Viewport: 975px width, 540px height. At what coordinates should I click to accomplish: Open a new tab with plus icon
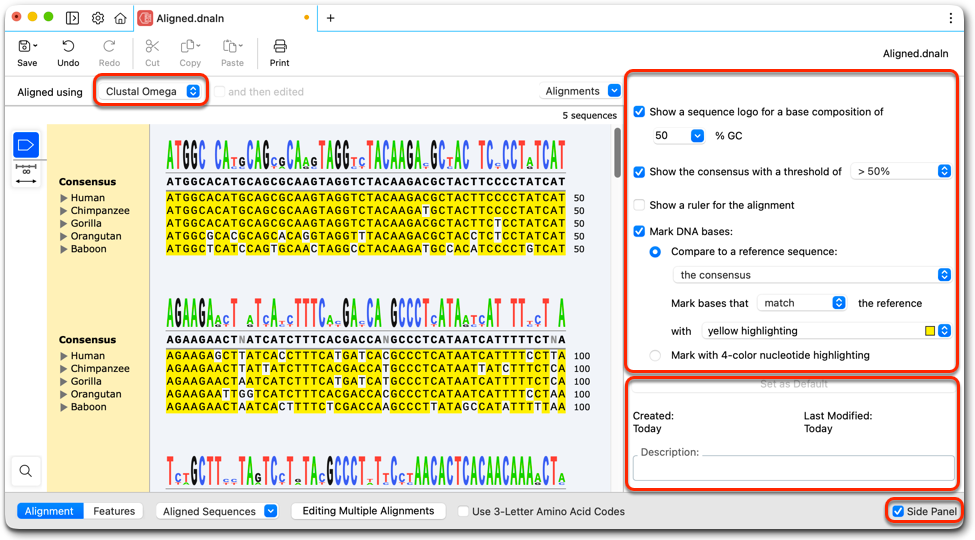pyautogui.click(x=330, y=18)
